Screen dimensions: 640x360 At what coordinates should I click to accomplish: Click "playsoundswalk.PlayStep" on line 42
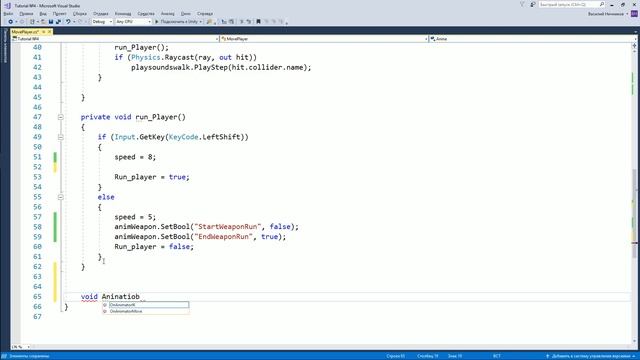pos(179,67)
